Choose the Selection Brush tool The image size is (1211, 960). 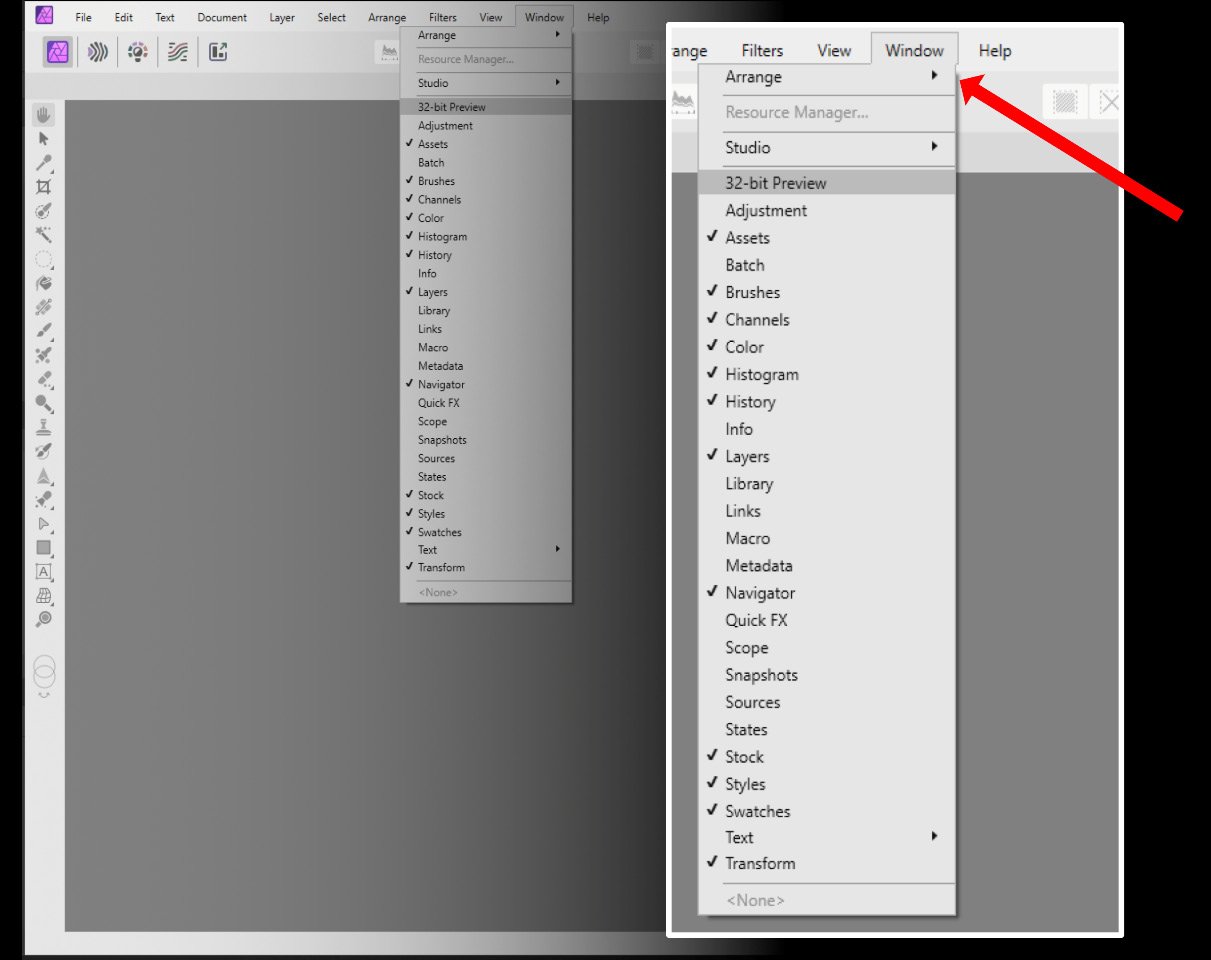(44, 211)
